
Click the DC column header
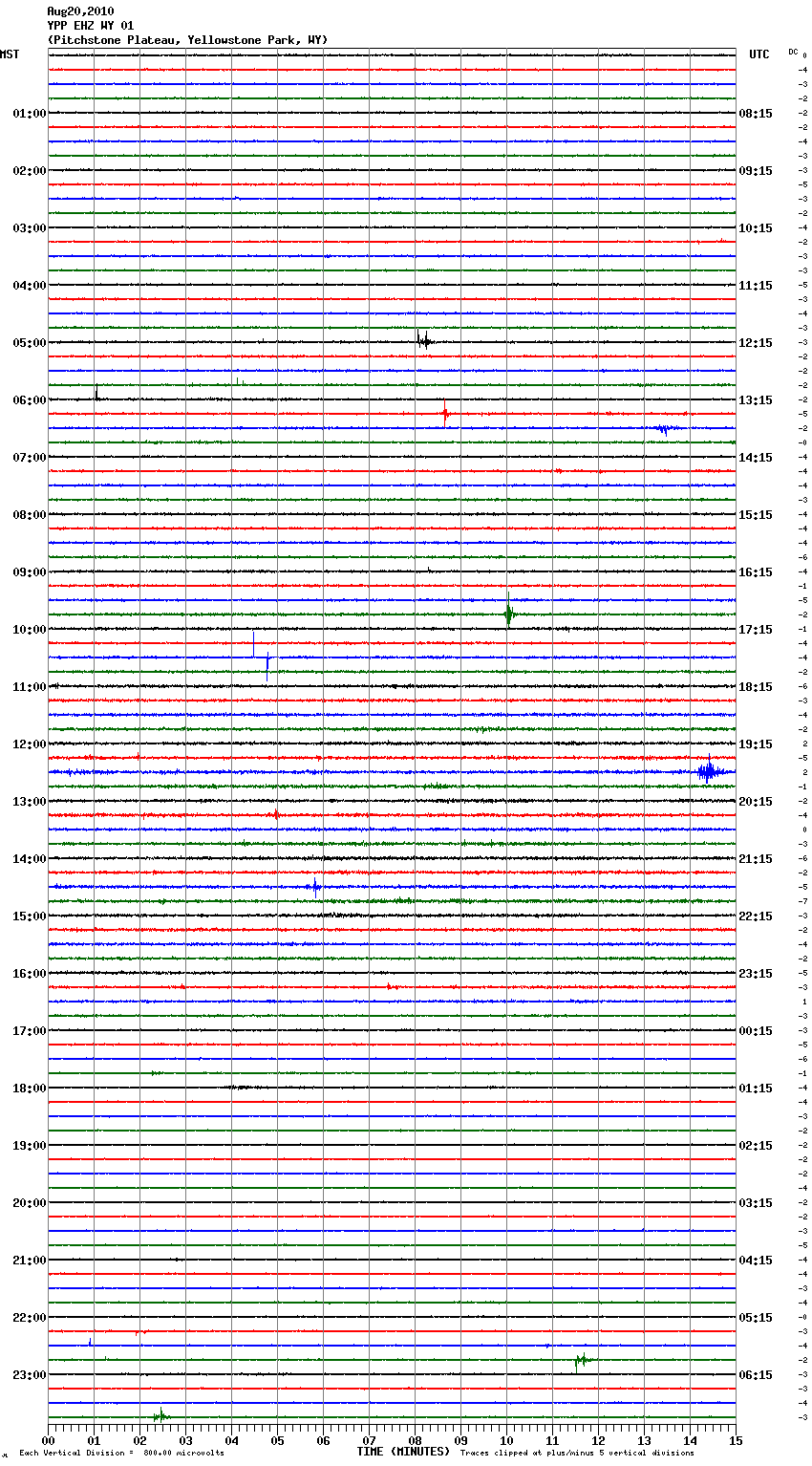click(x=793, y=52)
